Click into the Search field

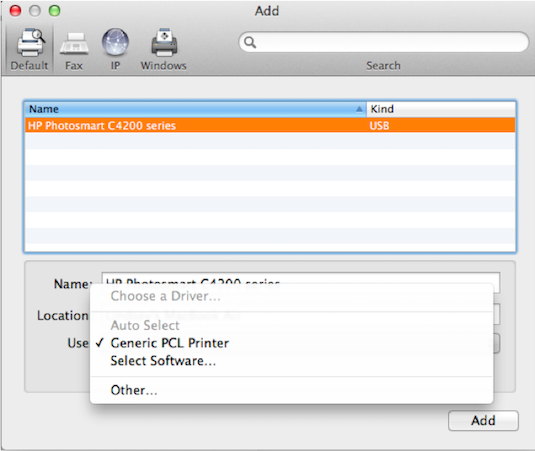[384, 42]
